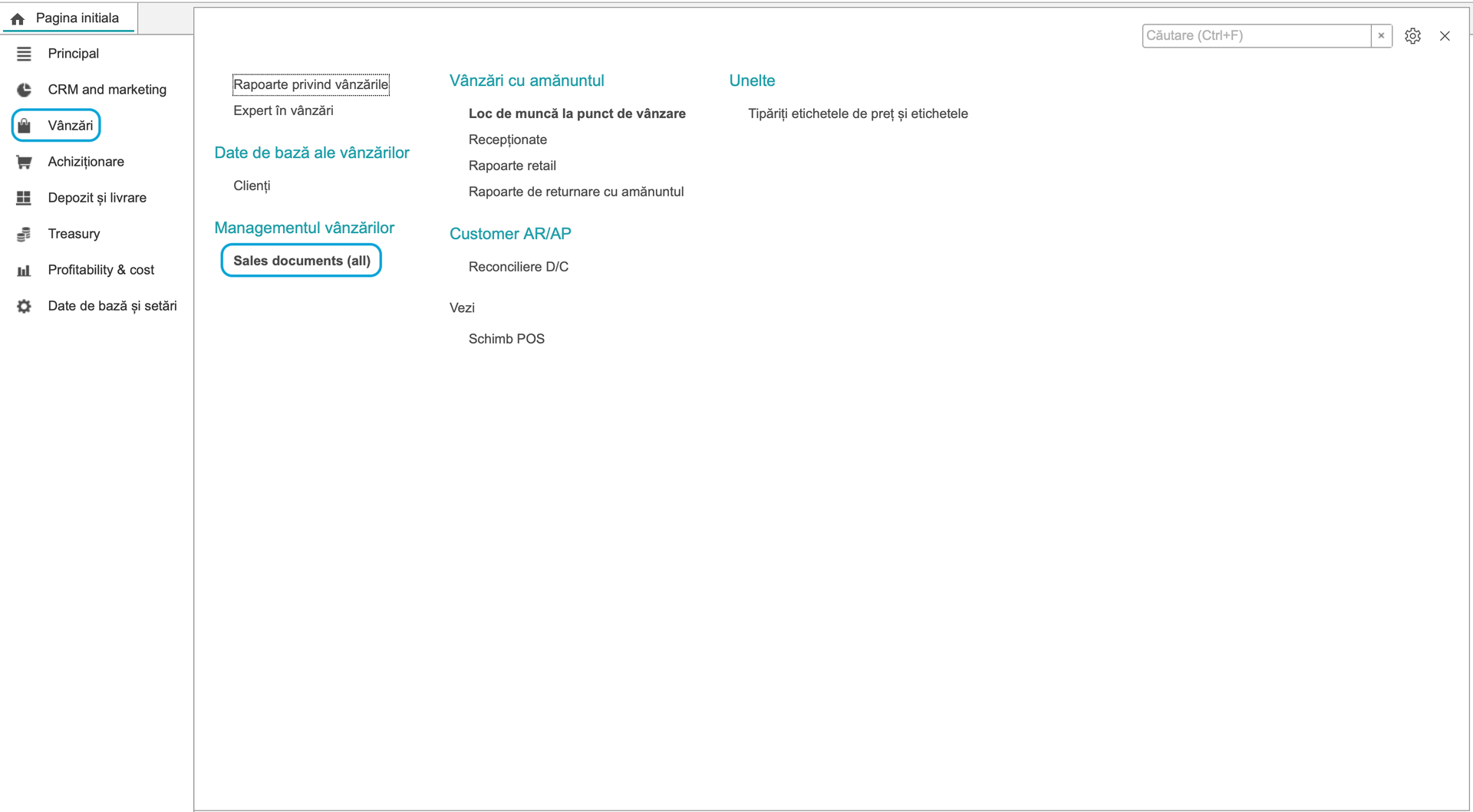Click the Vânzări shopping bag icon
Image resolution: width=1473 pixels, height=812 pixels.
point(24,126)
